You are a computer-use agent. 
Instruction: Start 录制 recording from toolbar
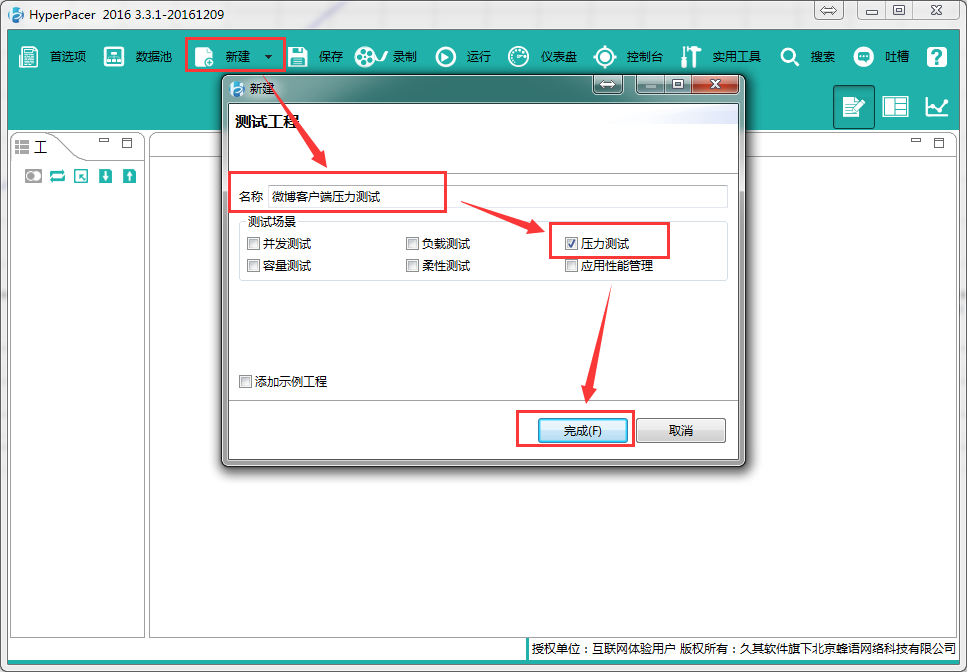pos(386,57)
